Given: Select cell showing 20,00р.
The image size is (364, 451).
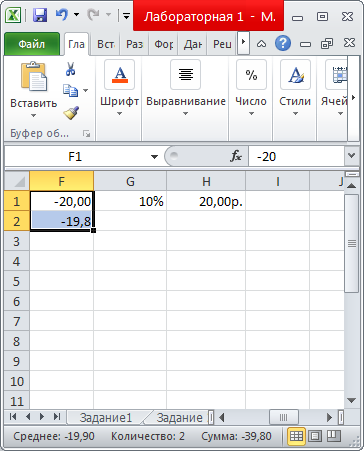Looking at the screenshot, I should (206, 201).
